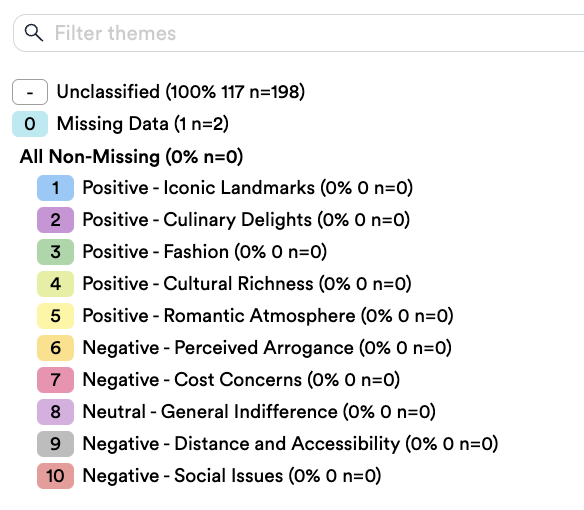Click the blue badge numbered 1
Image resolution: width=584 pixels, height=510 pixels.
click(x=55, y=188)
